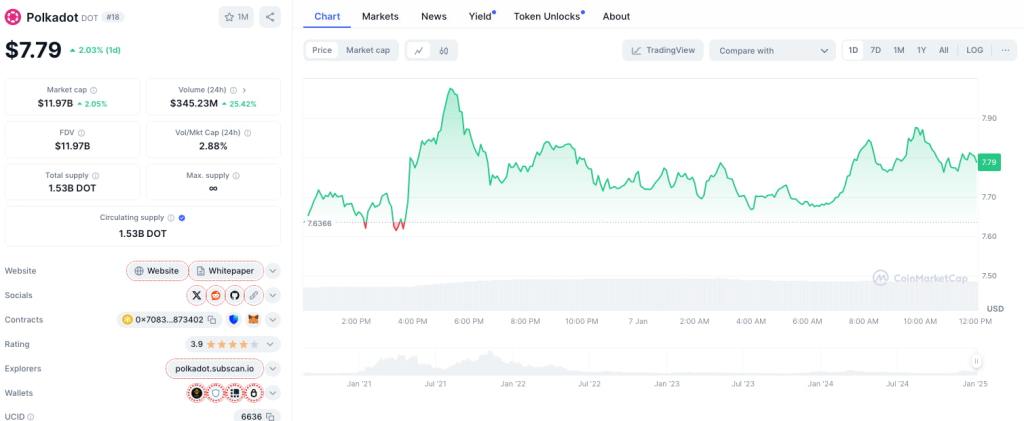Click the Volume (24h) info icon
The width and height of the screenshot is (1024, 421).
233,90
